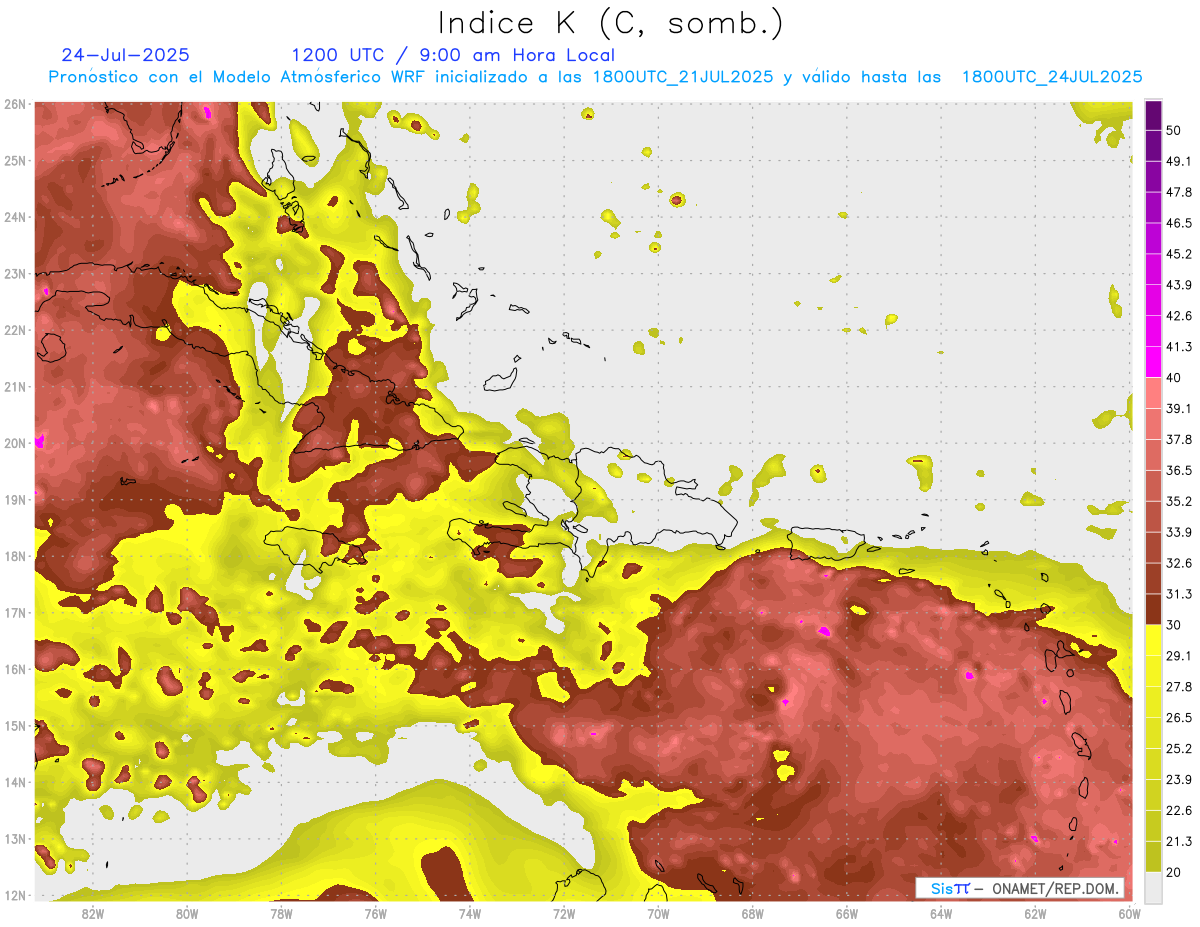This screenshot has width=1200, height=927.
Task: Pick the bright yellow swatch between 29.1 and 30
Action: [1153, 640]
